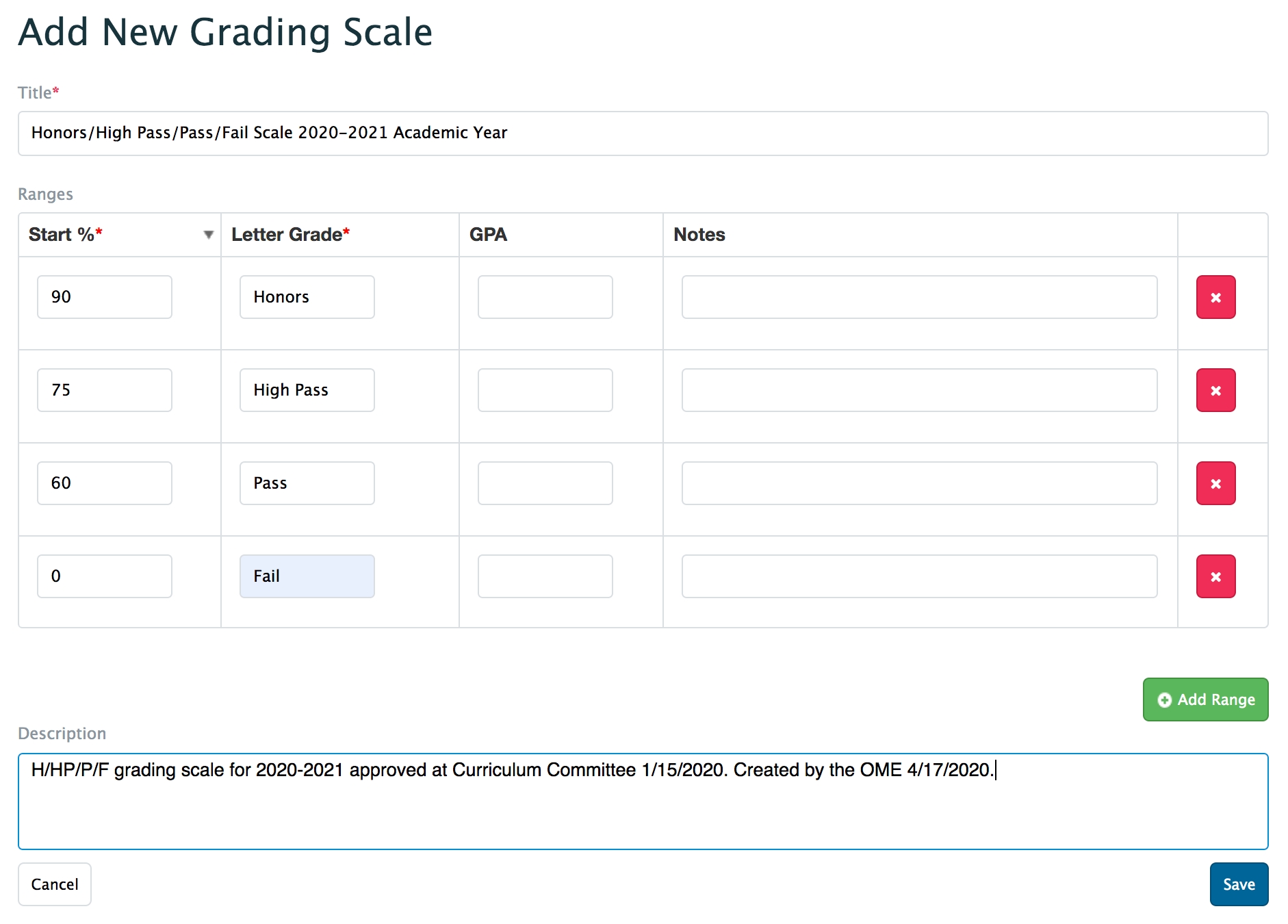This screenshot has height=924, width=1288.
Task: Edit the Start % field containing 90
Action: coord(105,297)
